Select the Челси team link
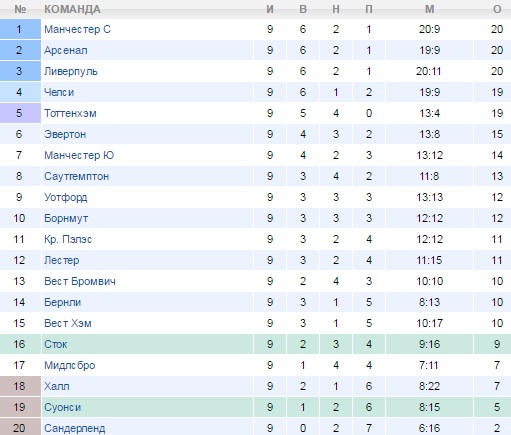 pyautogui.click(x=59, y=92)
